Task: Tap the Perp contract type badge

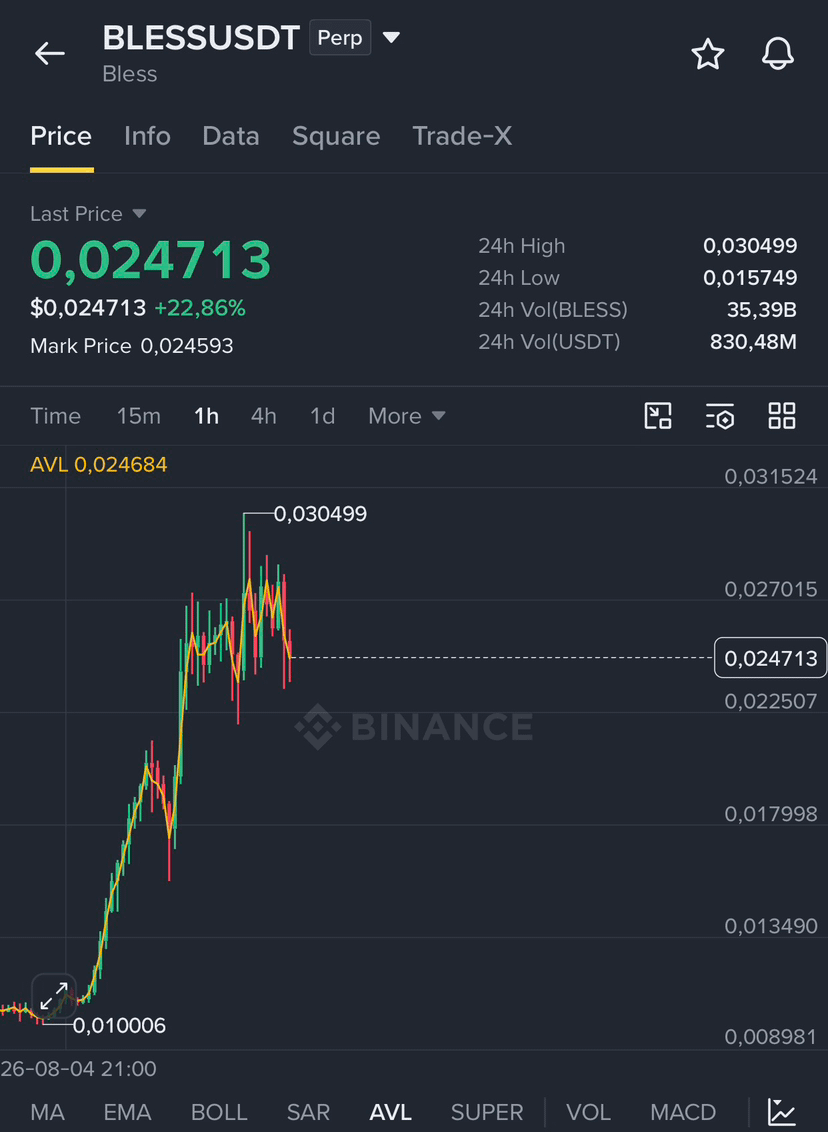Action: 340,38
